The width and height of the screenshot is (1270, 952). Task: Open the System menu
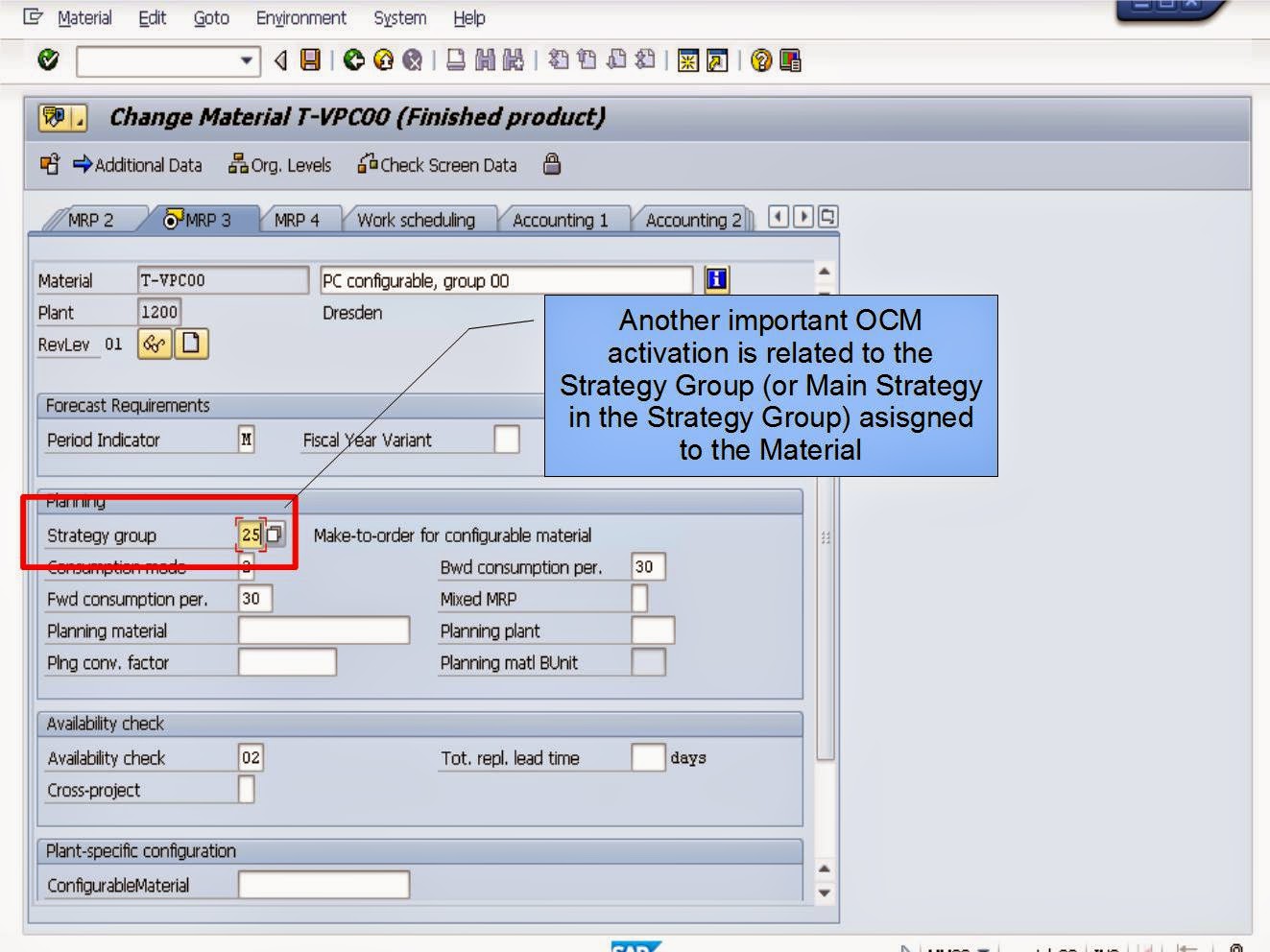(398, 18)
